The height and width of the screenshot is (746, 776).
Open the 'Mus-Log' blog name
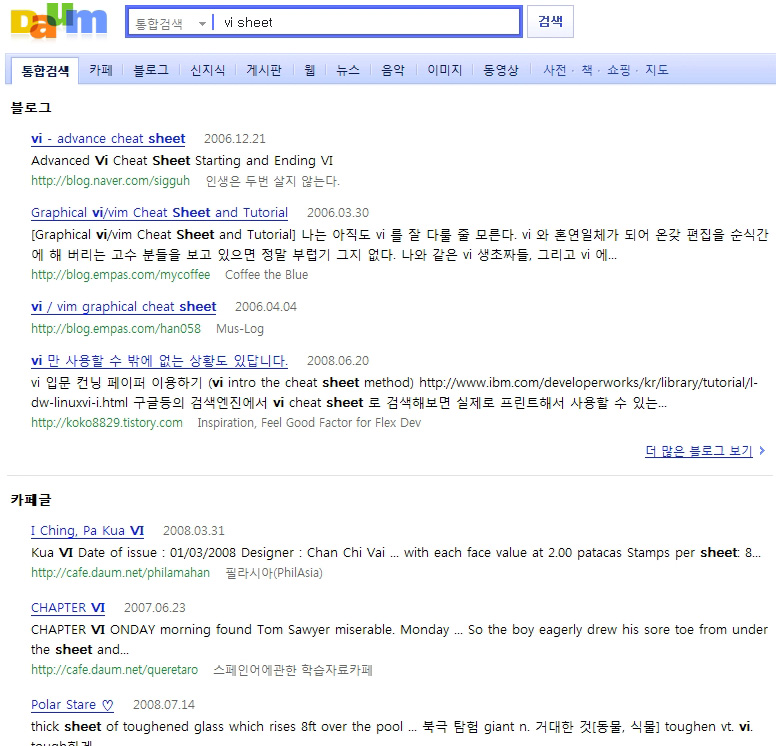pos(240,329)
